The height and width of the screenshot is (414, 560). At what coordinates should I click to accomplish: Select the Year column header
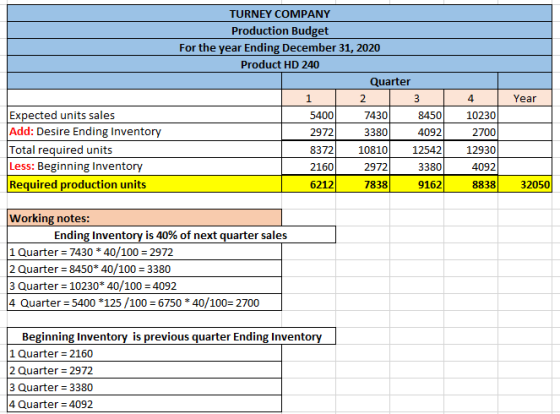pyautogui.click(x=525, y=98)
